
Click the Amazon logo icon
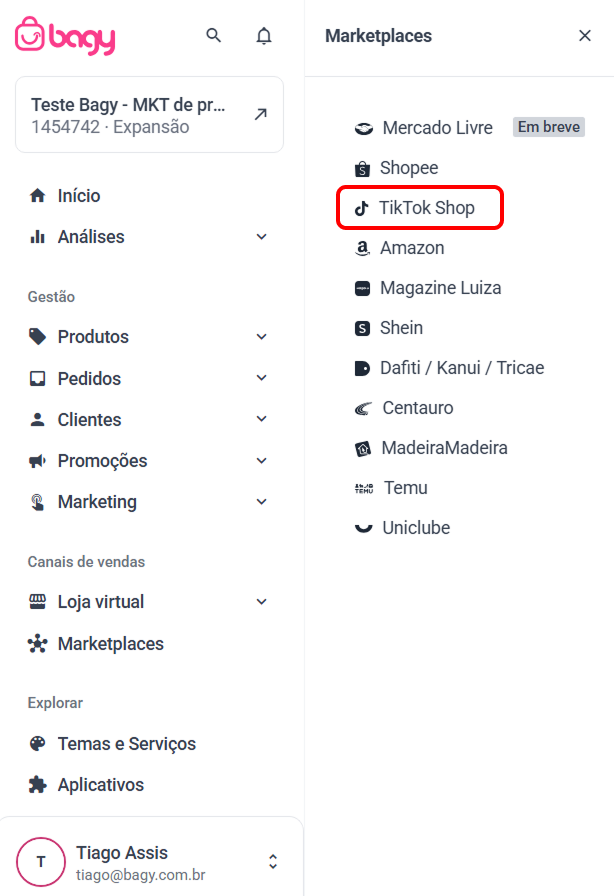coord(362,248)
